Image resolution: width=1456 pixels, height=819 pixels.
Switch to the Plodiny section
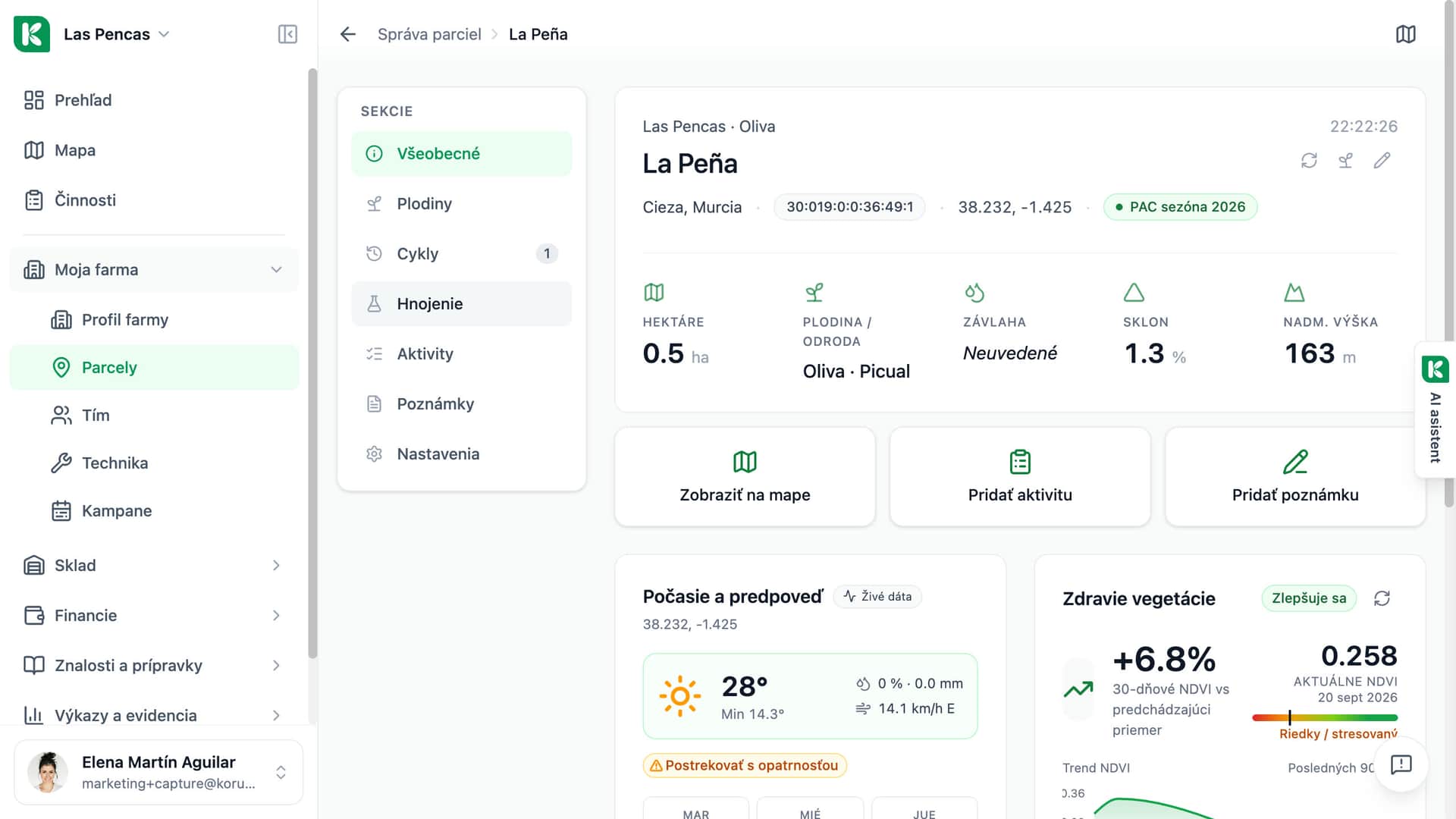click(461, 204)
